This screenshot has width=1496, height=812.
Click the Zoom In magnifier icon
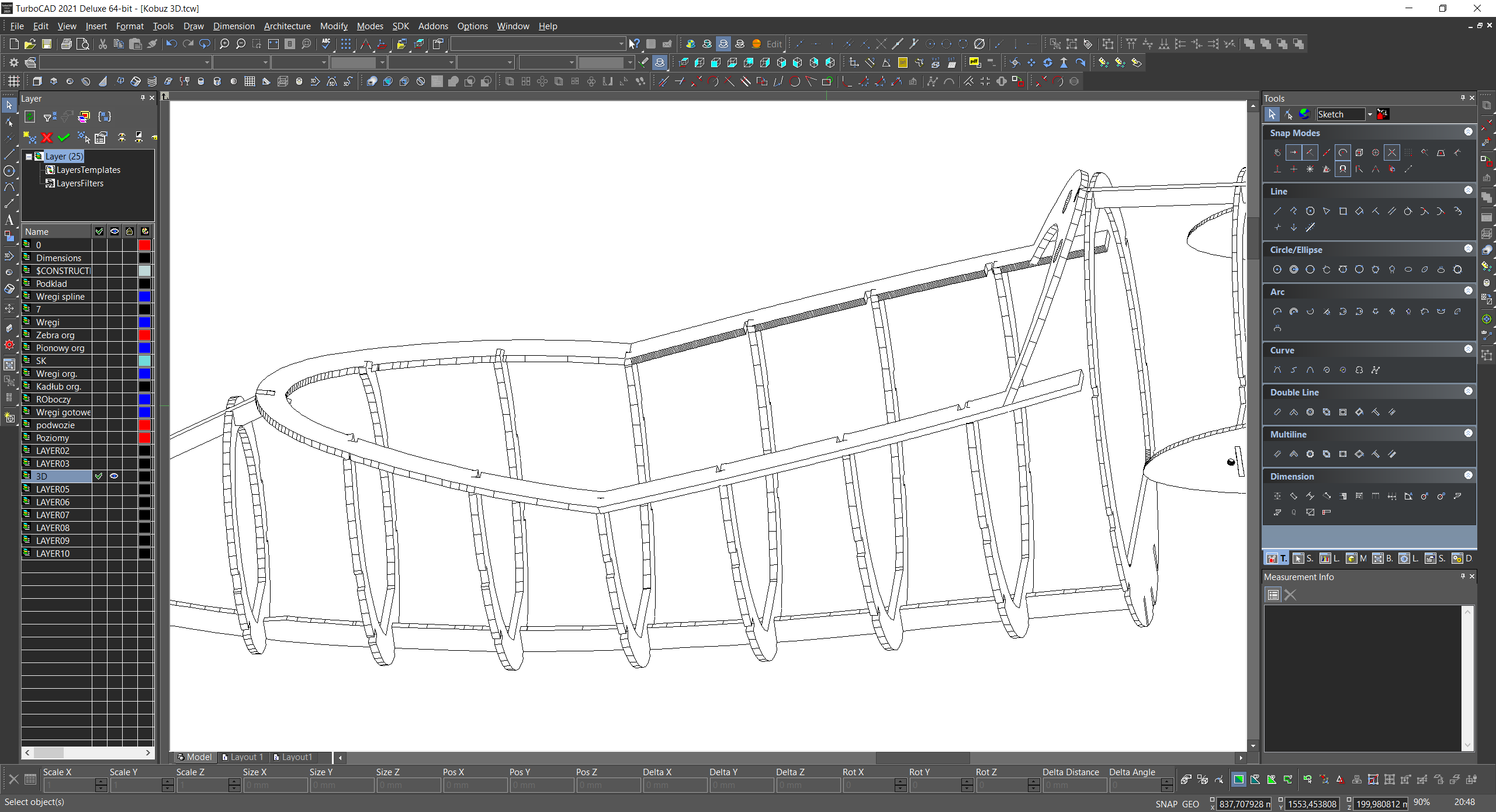(x=224, y=44)
